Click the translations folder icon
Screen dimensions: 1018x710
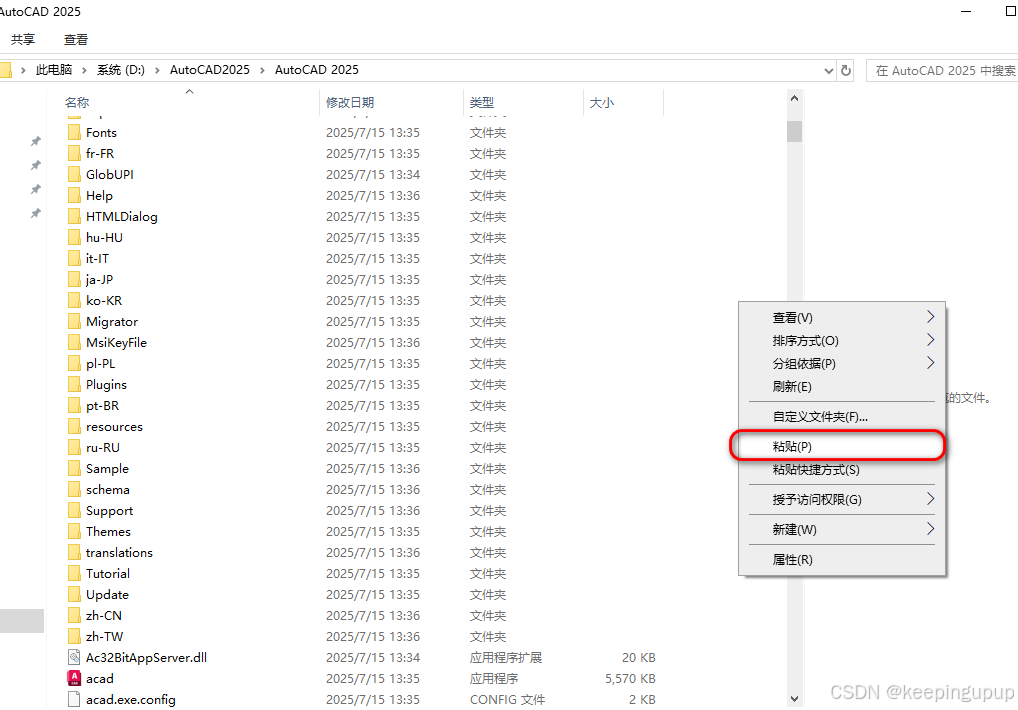point(74,552)
